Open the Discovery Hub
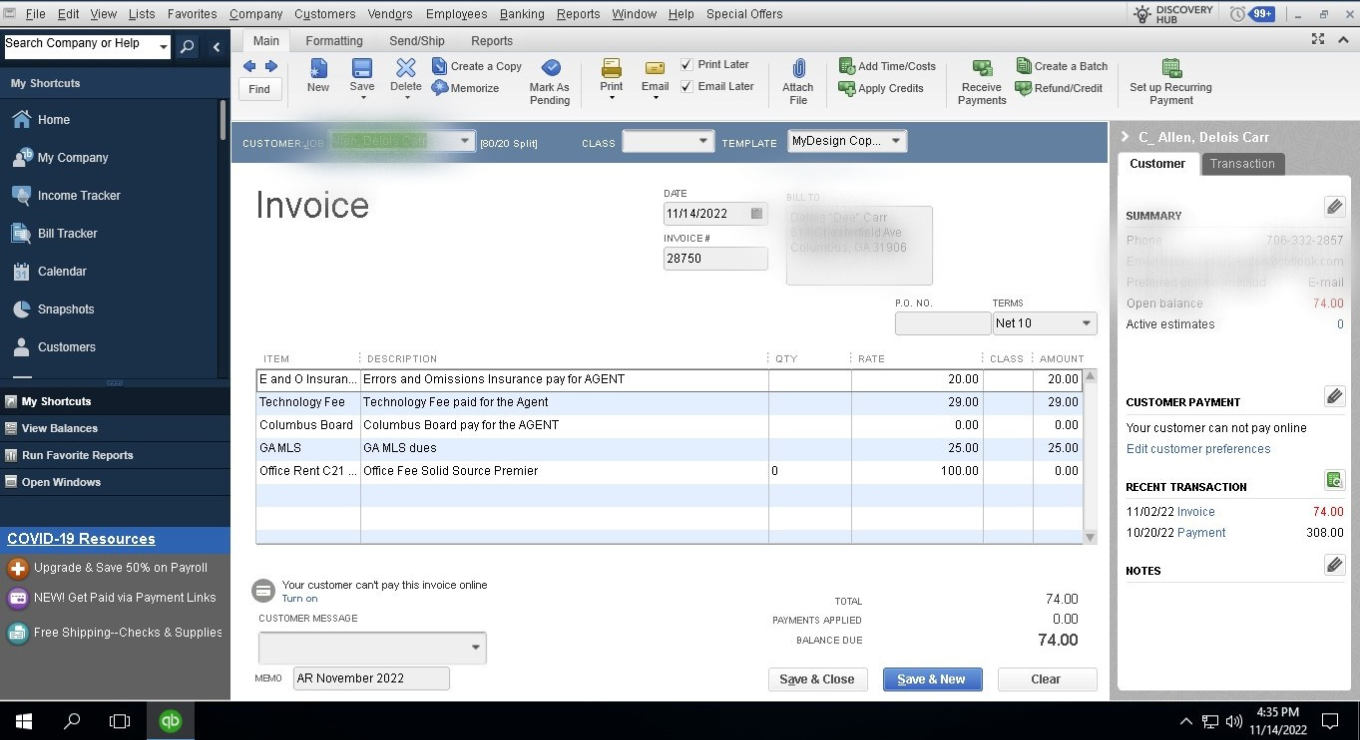Screen dimensions: 1360x740 click(1172, 14)
